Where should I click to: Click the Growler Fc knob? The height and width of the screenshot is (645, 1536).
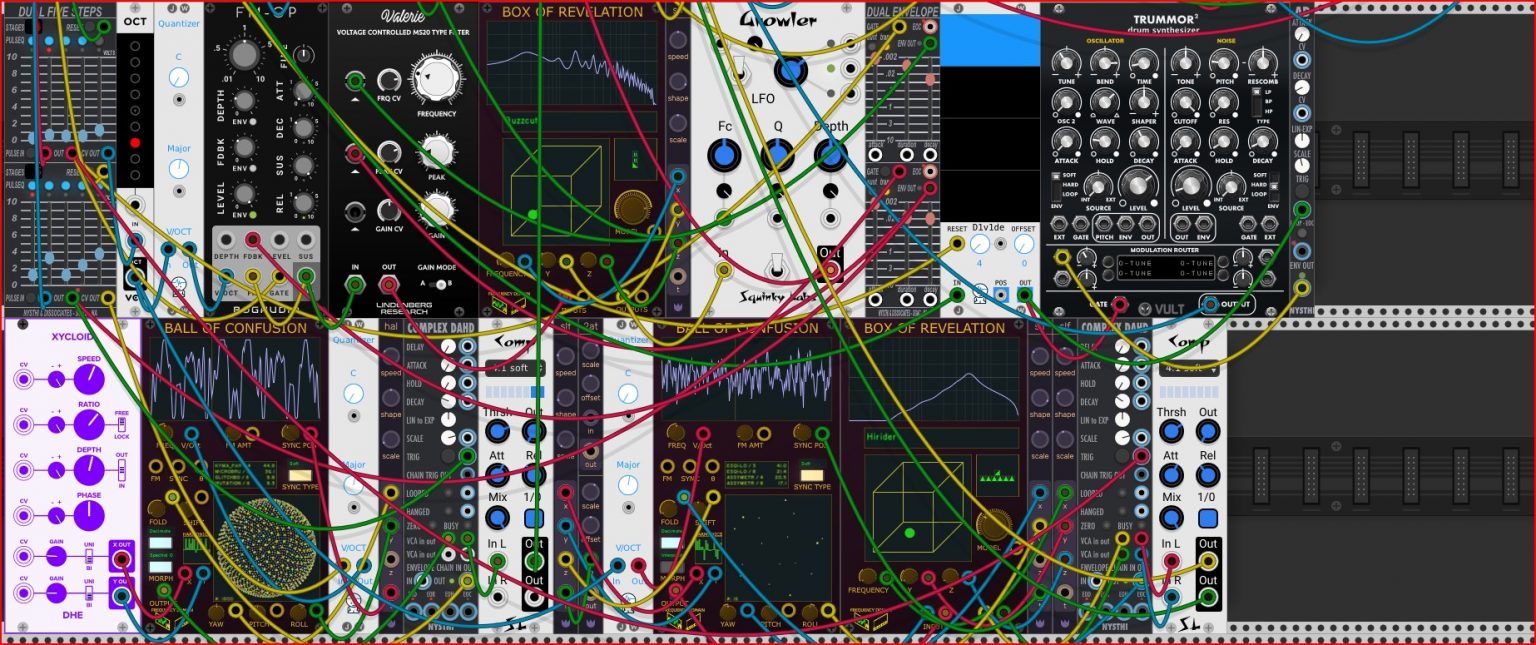tap(723, 154)
